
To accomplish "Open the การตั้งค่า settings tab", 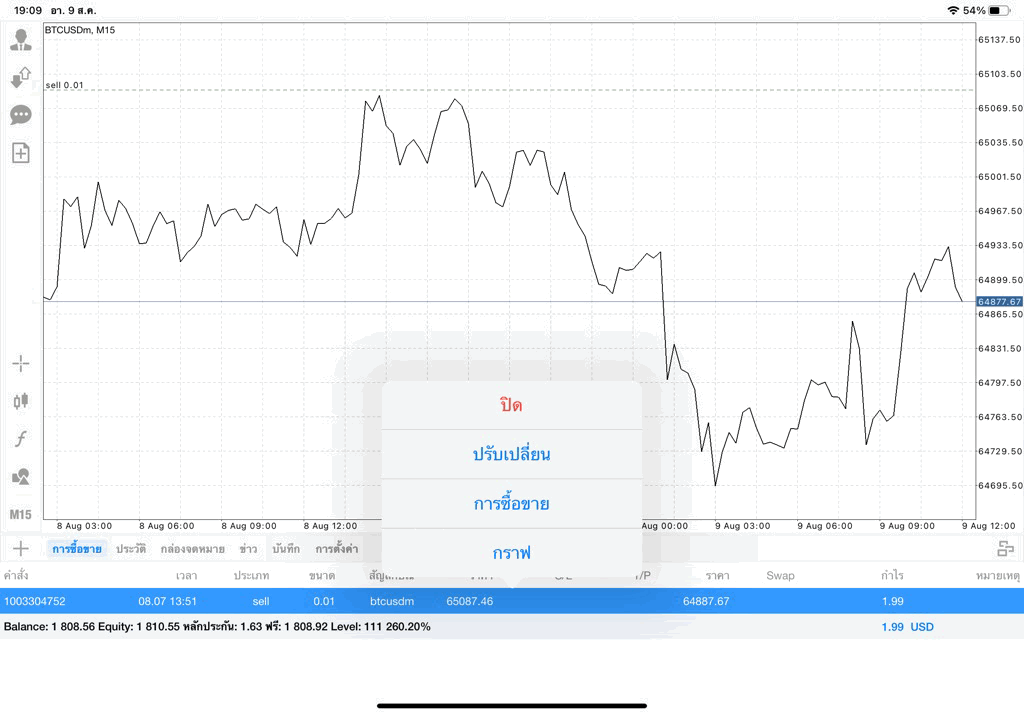I will click(x=336, y=548).
